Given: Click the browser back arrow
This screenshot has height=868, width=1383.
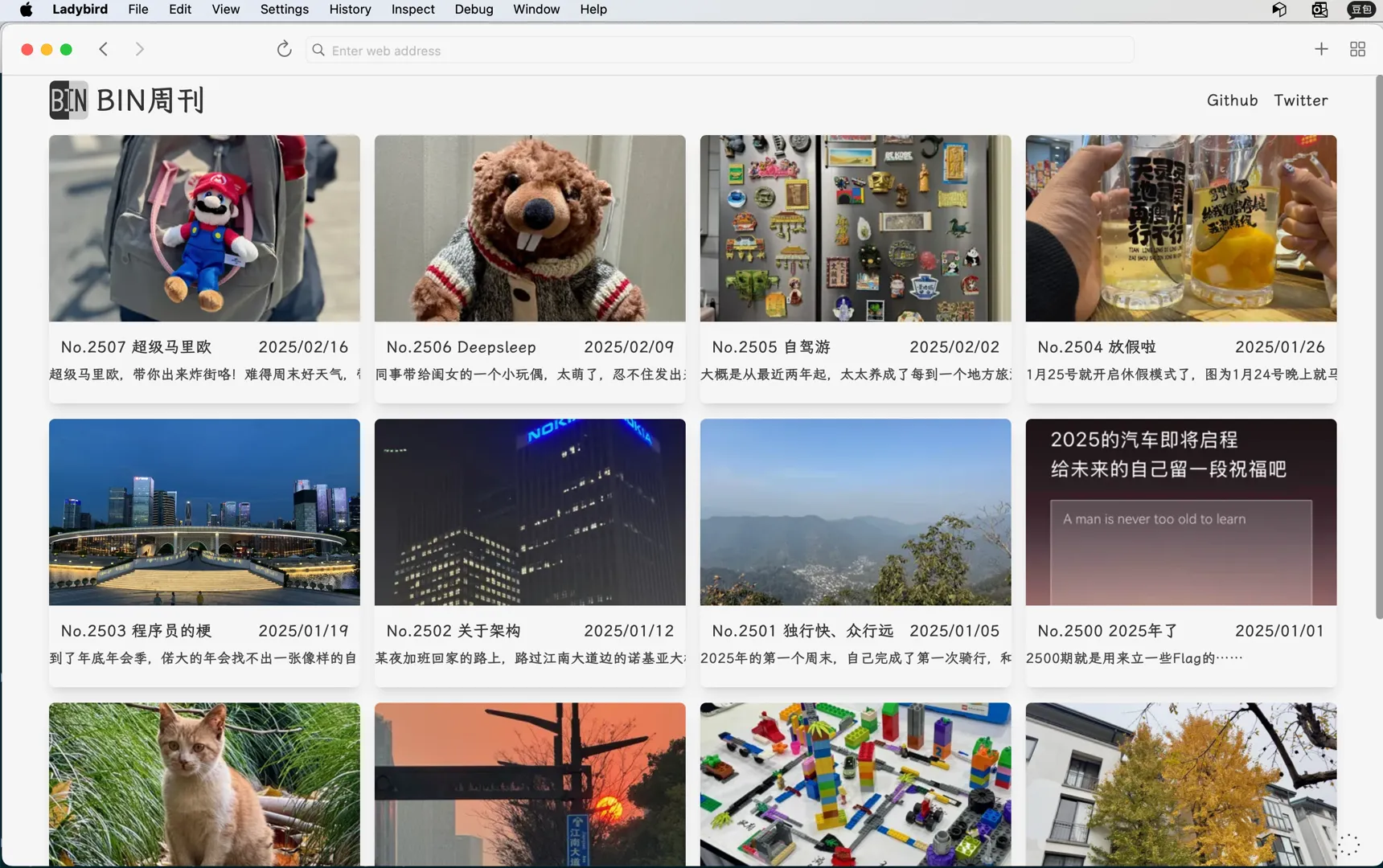Looking at the screenshot, I should (104, 50).
